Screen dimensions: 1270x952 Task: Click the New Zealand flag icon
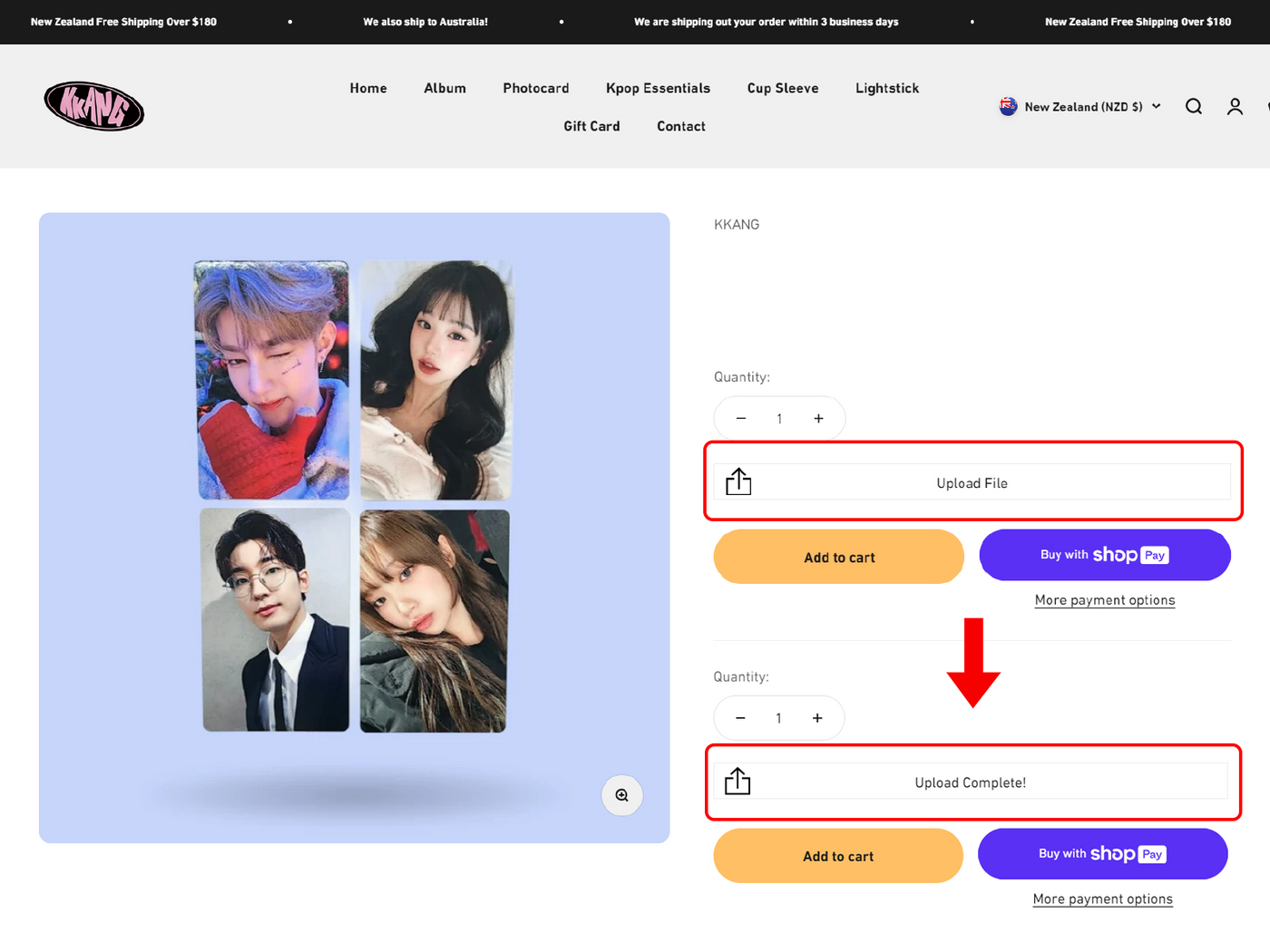[x=1007, y=106]
